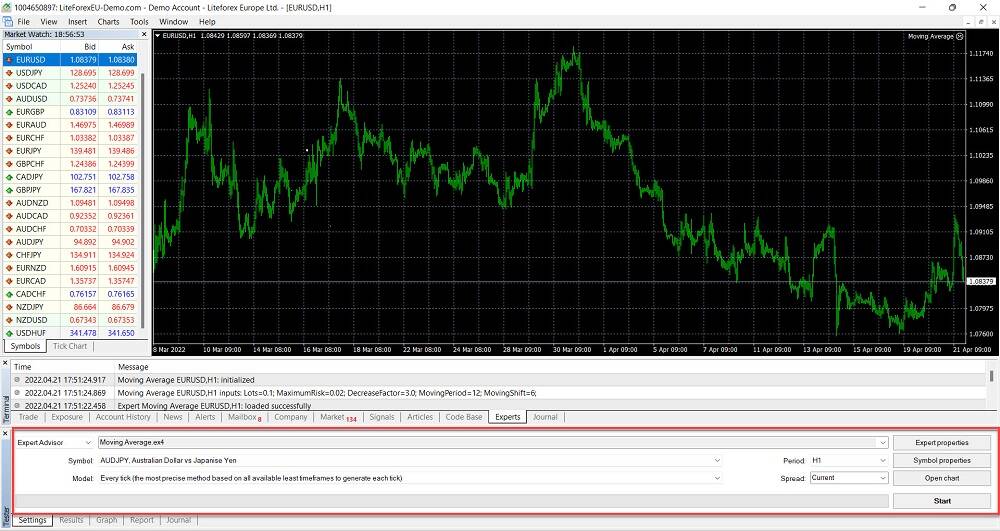Click the AUDJPY symbol arrow icon

tap(9, 242)
